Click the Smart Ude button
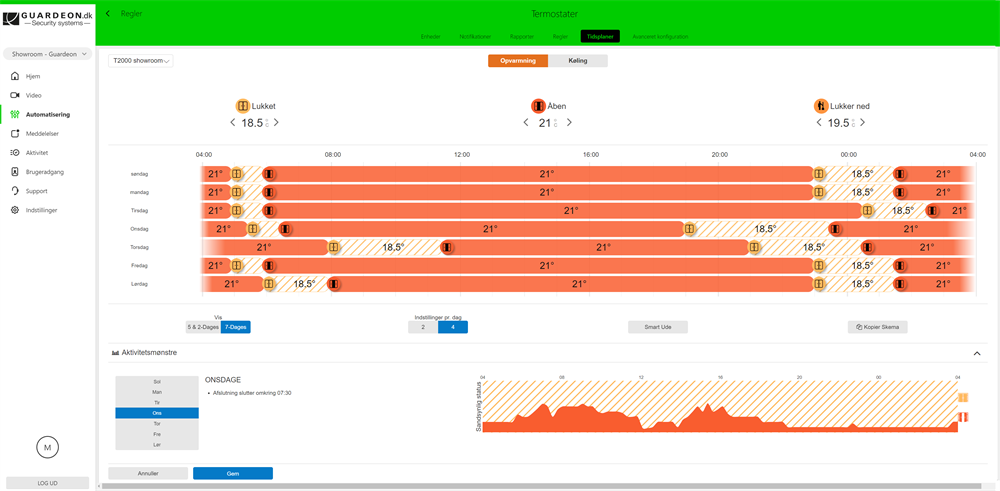Image resolution: width=1000 pixels, height=491 pixels. point(658,327)
